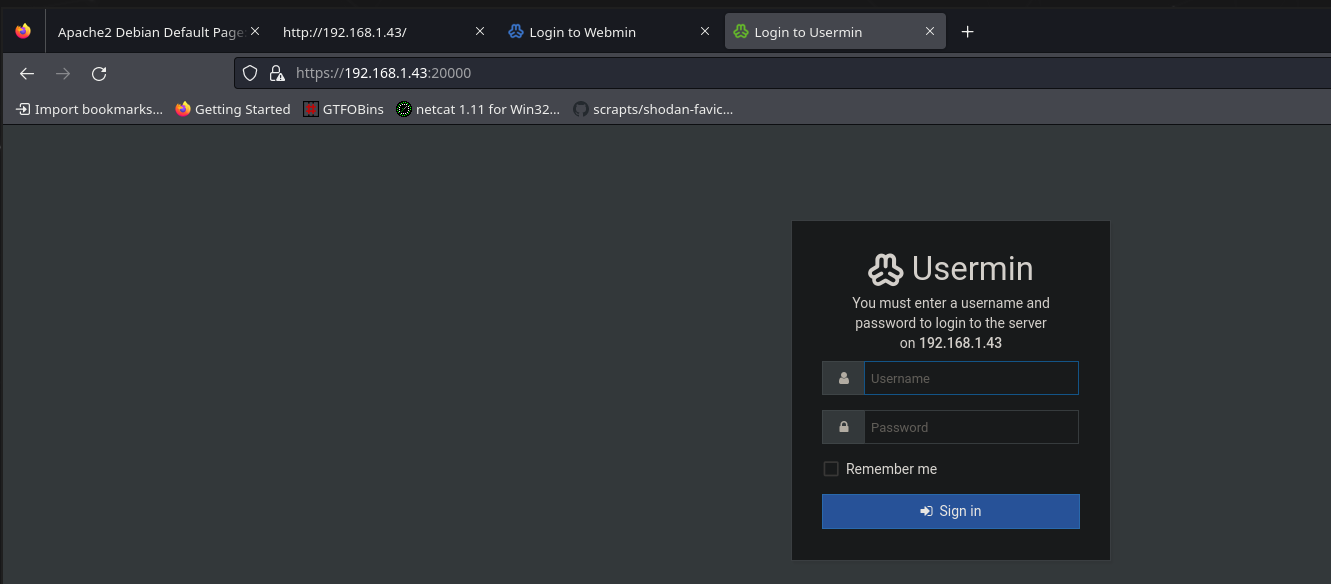This screenshot has height=584, width=1331.
Task: Open the netcat 1.11 for Win32 bookmark
Action: (478, 109)
